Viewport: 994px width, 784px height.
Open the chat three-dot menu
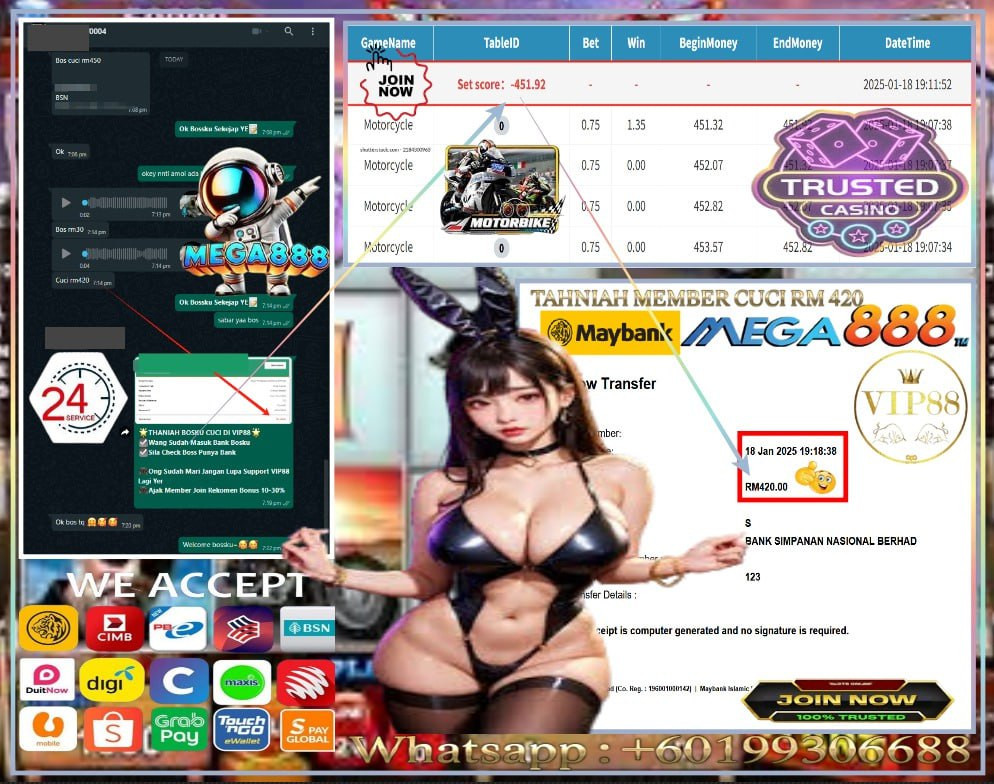pyautogui.click(x=313, y=31)
